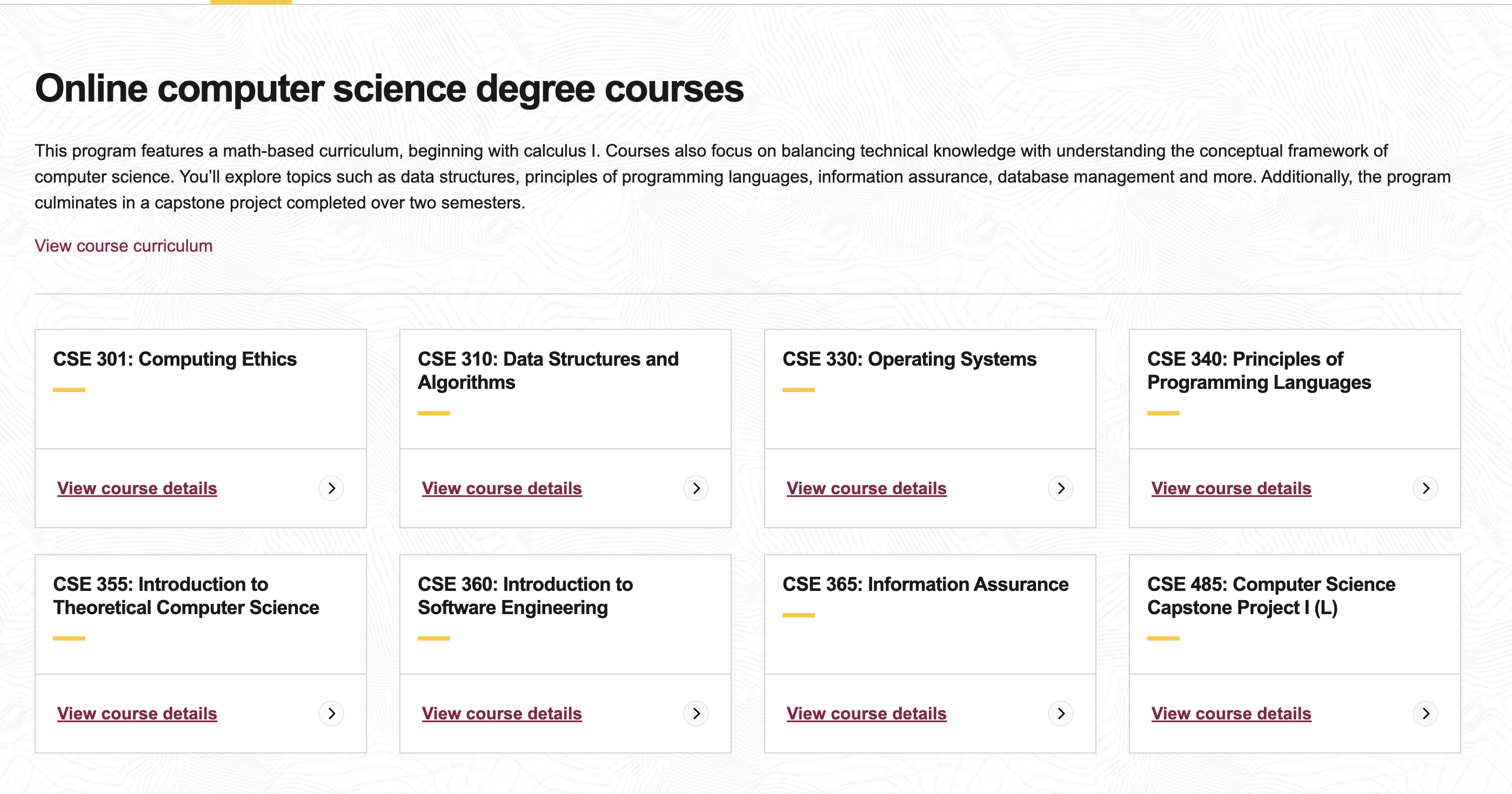
Task: Click the CSE 301: Computing Ethics heading
Action: tap(175, 359)
